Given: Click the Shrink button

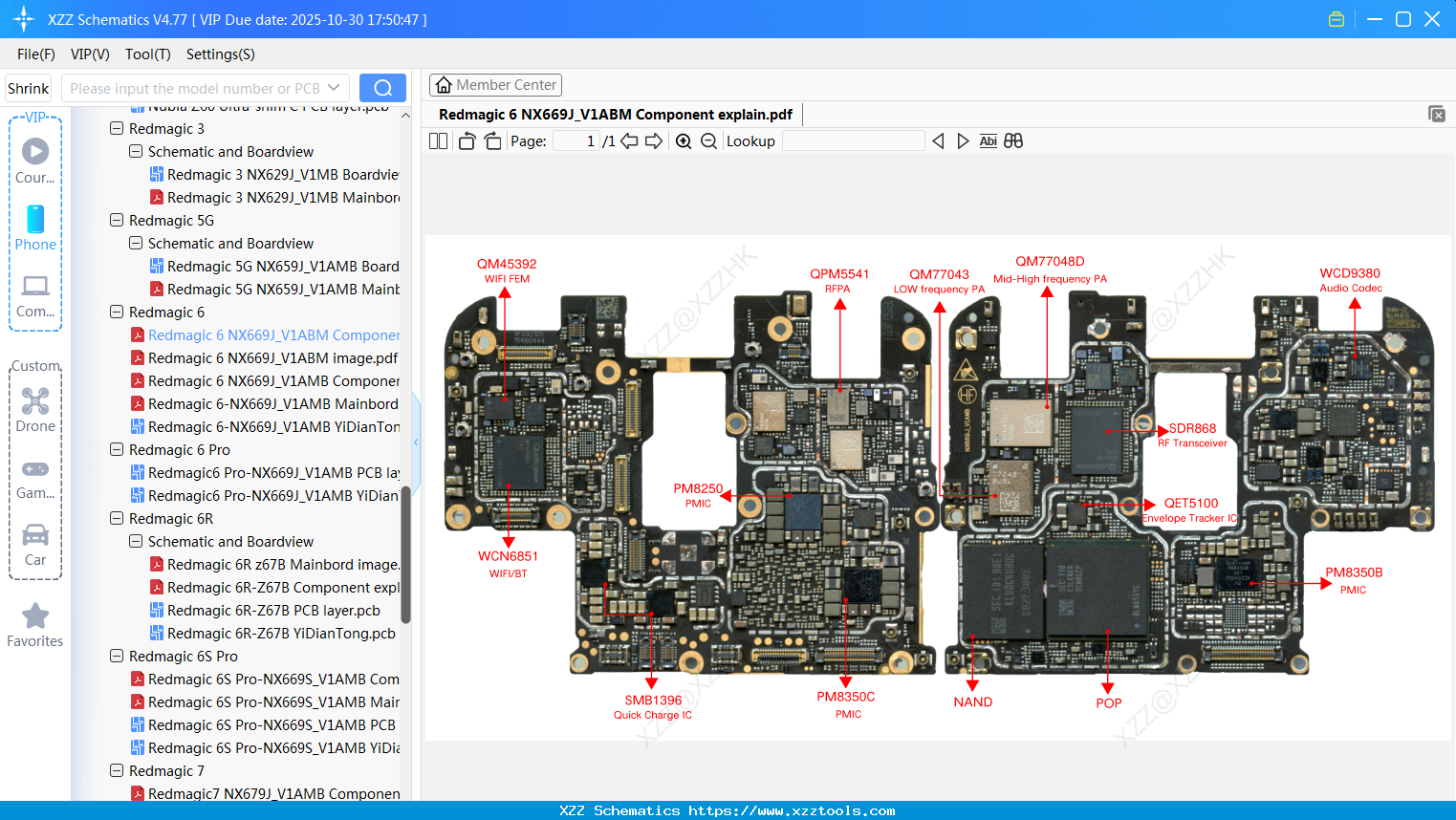Looking at the screenshot, I should click(28, 87).
